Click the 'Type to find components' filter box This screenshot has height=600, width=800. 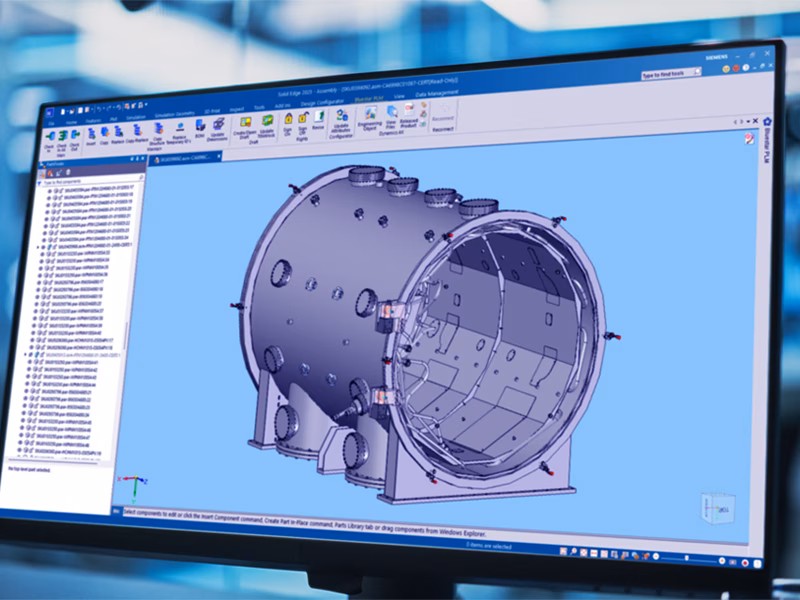[91, 180]
